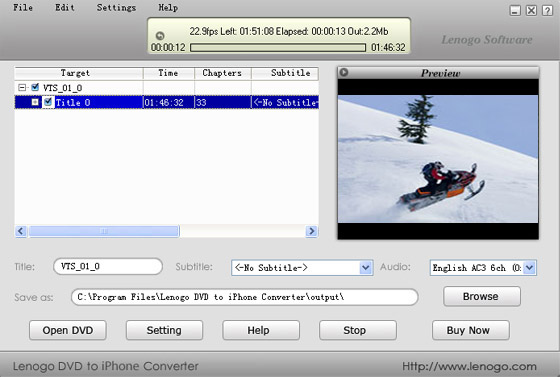
Task: Open the File menu
Action: pyautogui.click(x=23, y=7)
